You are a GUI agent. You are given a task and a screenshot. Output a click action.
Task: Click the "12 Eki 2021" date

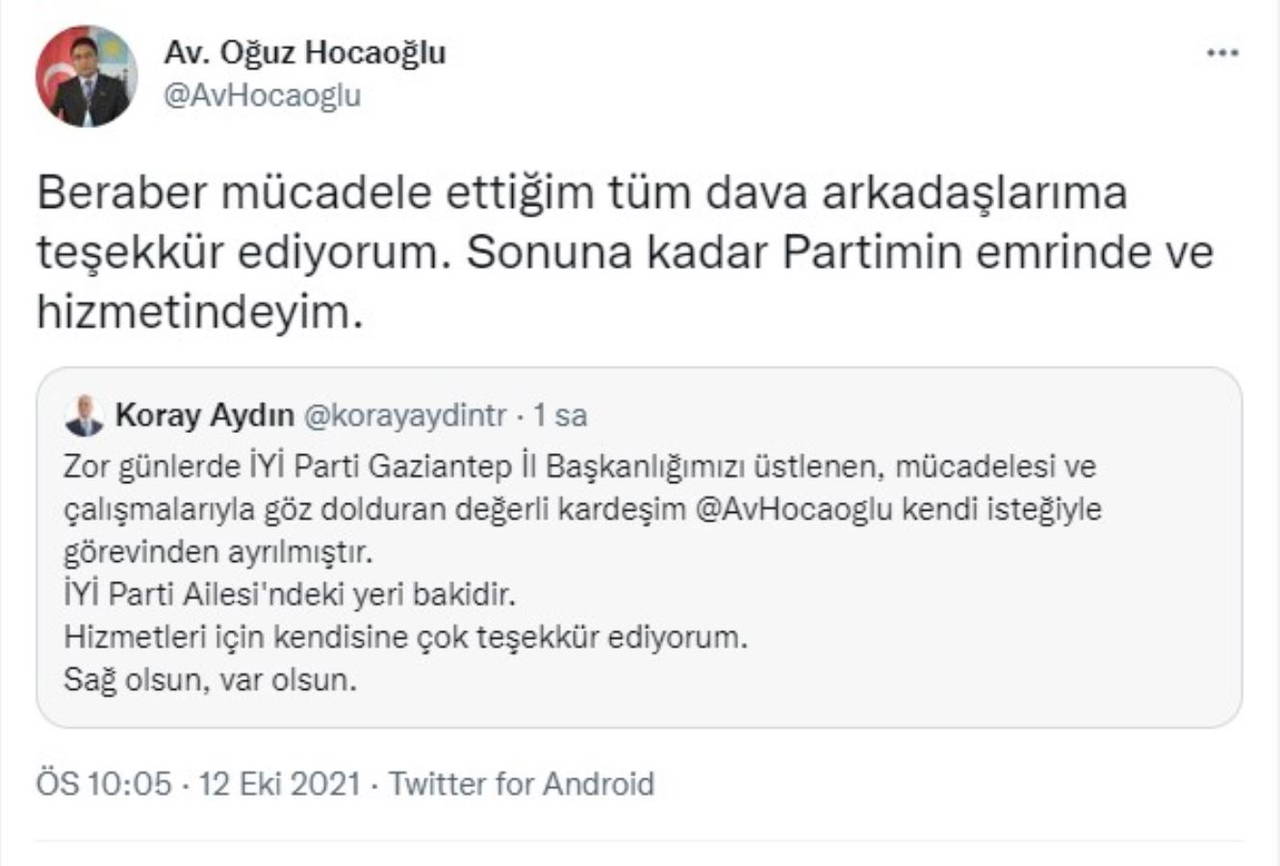279,783
